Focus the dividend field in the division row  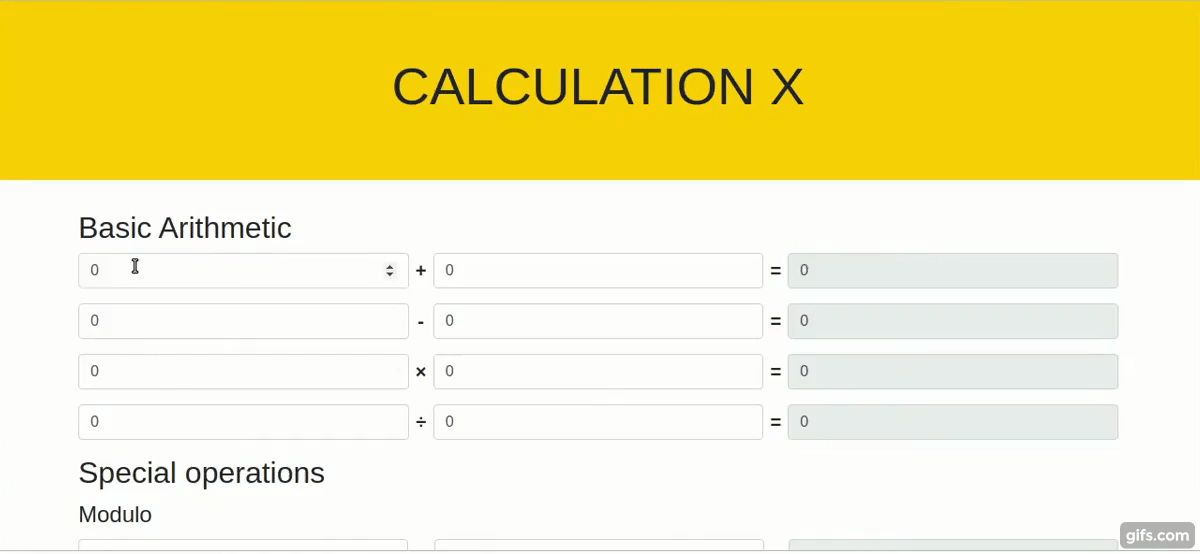(x=243, y=422)
